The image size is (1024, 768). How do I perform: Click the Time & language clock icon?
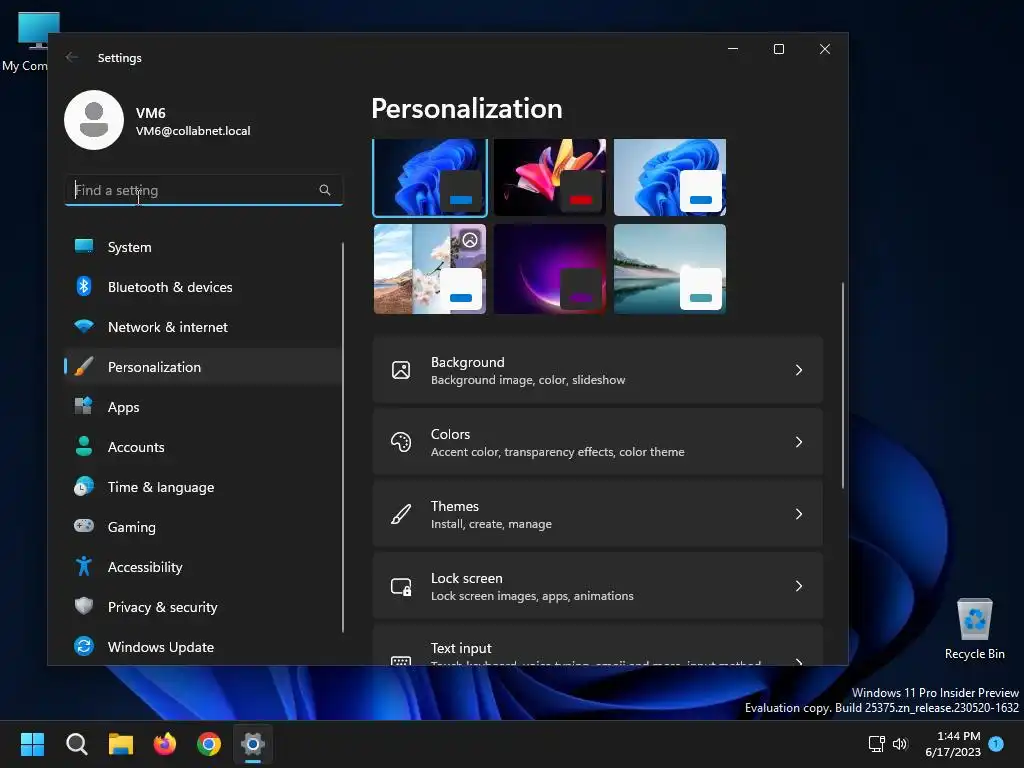click(84, 487)
